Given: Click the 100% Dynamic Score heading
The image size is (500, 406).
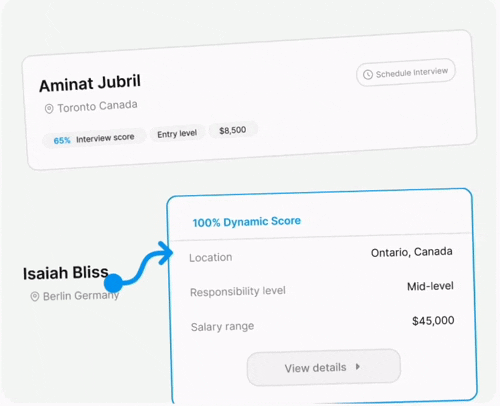Looking at the screenshot, I should pos(247,222).
